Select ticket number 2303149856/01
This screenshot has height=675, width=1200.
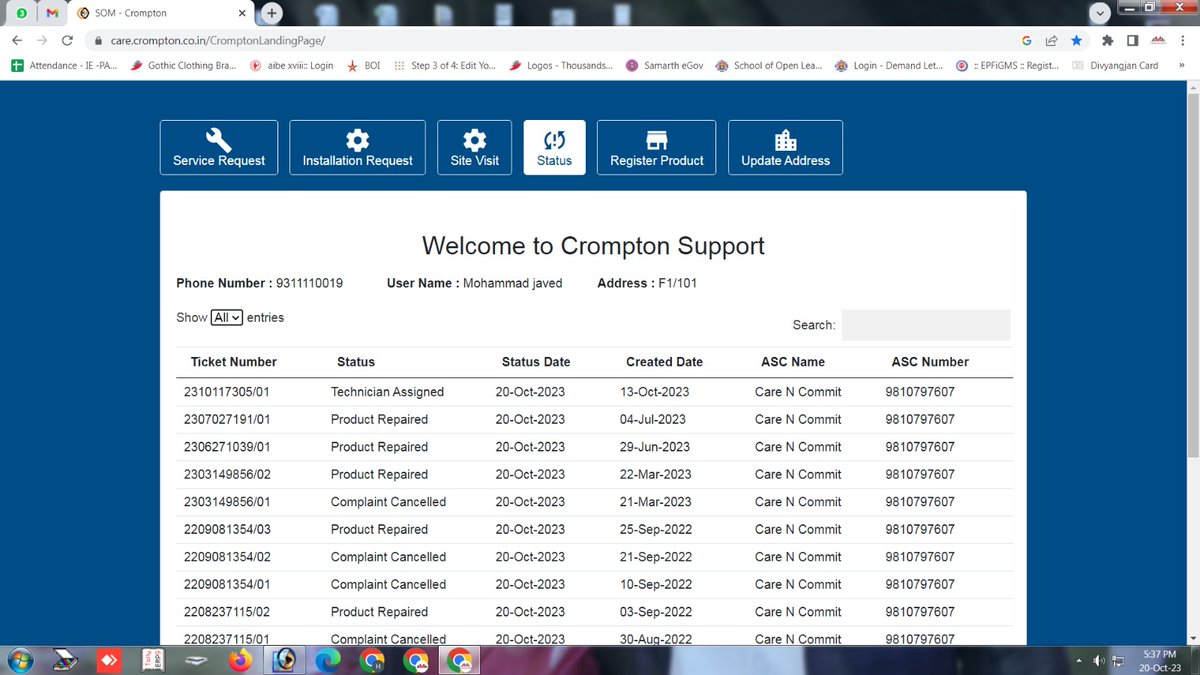pyautogui.click(x=227, y=502)
